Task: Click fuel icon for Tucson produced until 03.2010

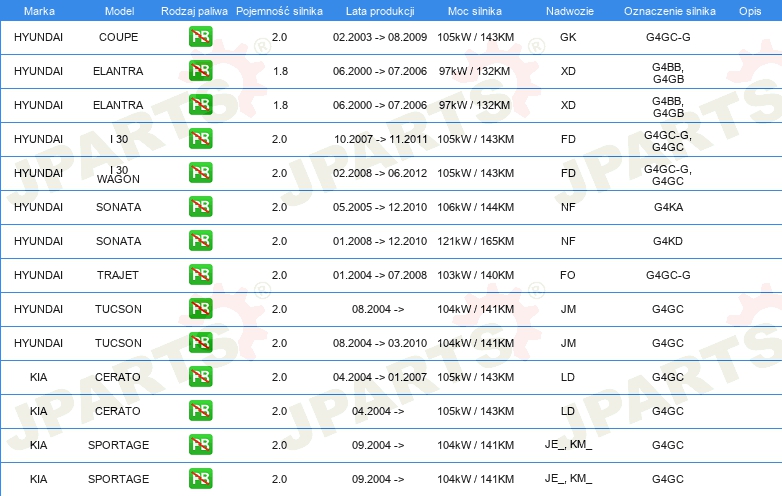Action: pyautogui.click(x=200, y=343)
